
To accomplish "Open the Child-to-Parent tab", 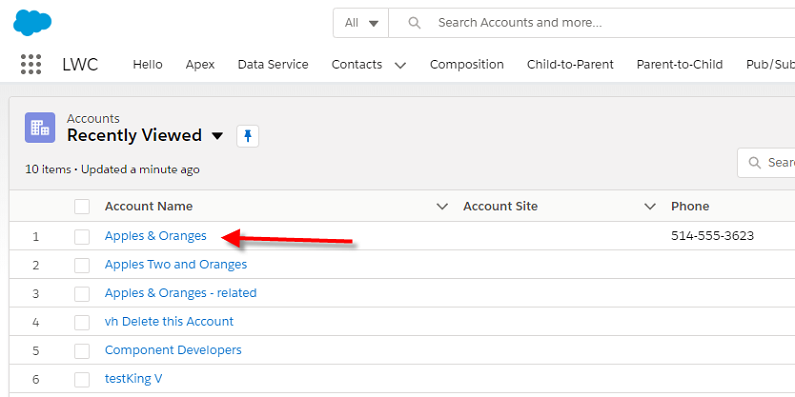I will coord(570,65).
